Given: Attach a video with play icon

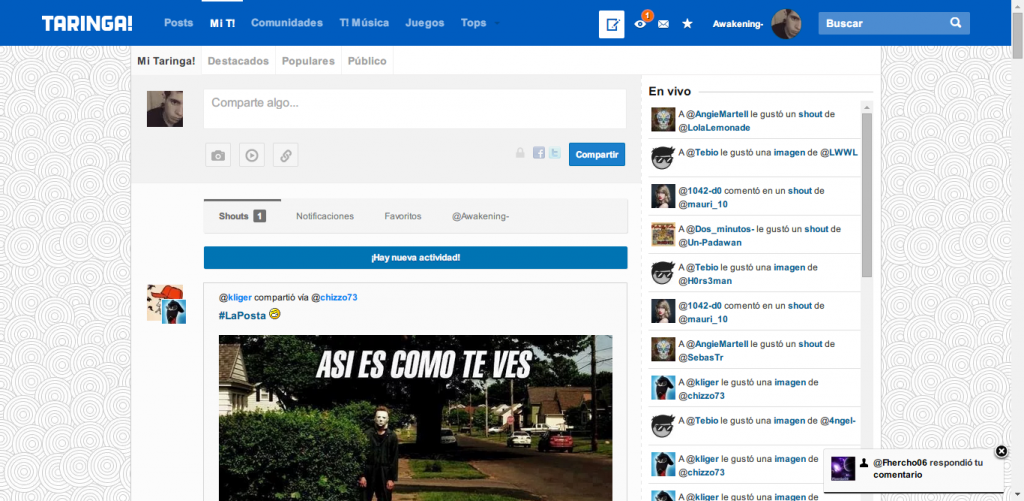Looking at the screenshot, I should 252,155.
